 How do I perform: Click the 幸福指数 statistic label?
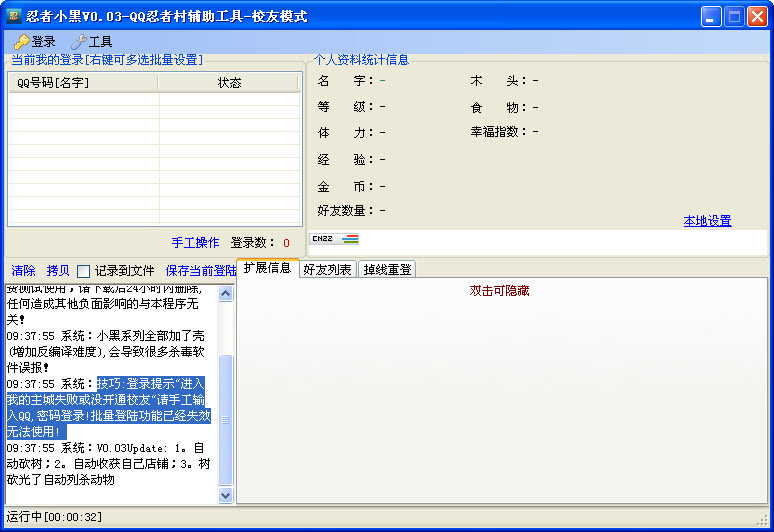[x=498, y=132]
